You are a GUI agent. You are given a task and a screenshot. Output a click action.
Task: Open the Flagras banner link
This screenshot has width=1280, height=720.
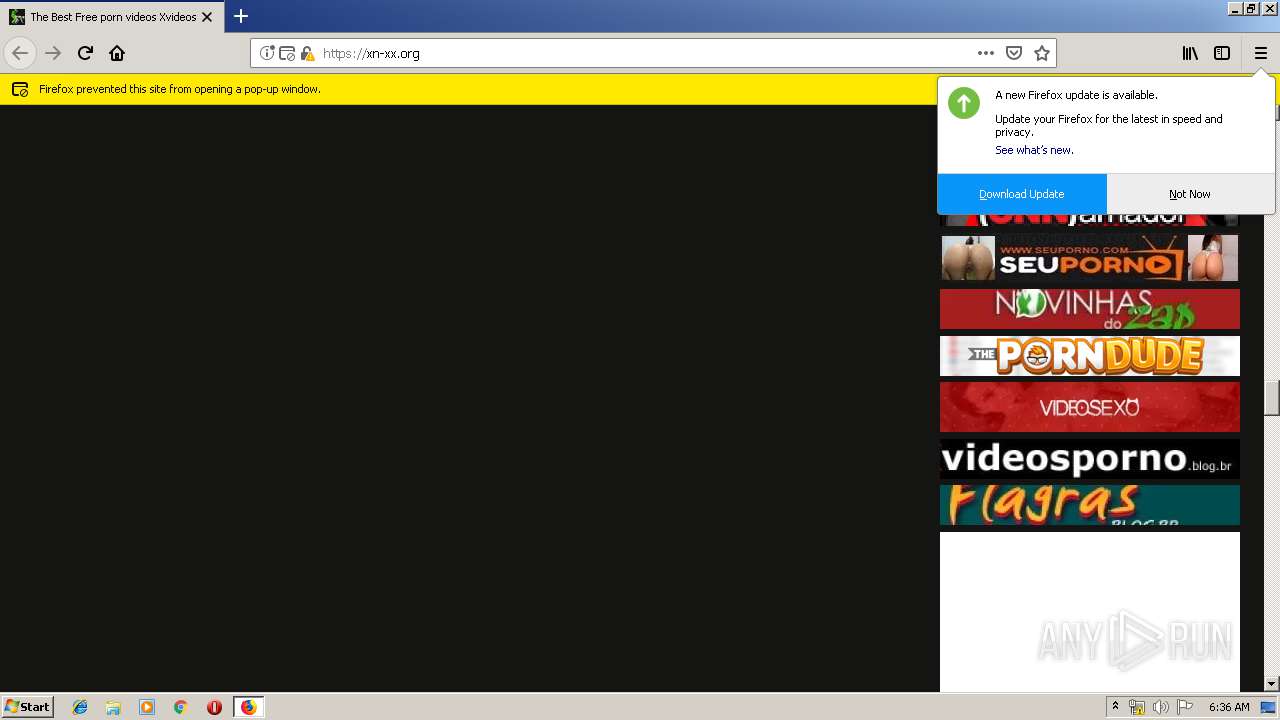[x=1090, y=505]
